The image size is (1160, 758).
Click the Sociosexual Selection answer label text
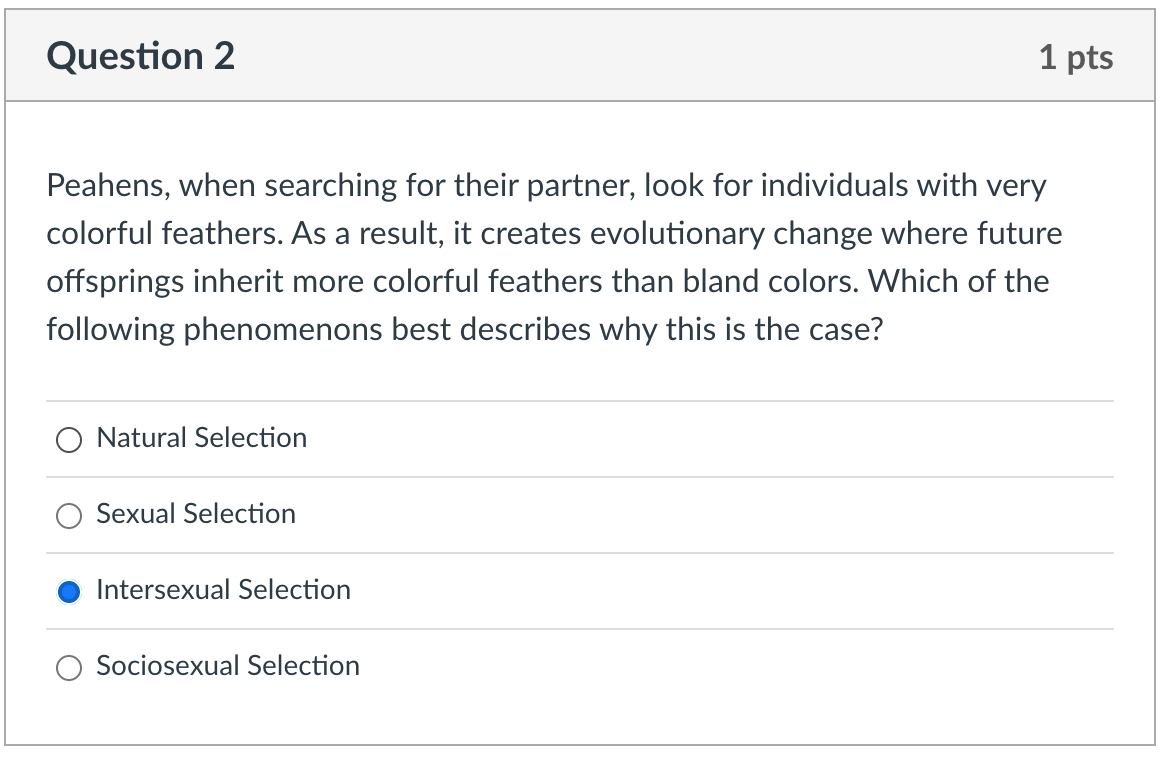point(227,666)
